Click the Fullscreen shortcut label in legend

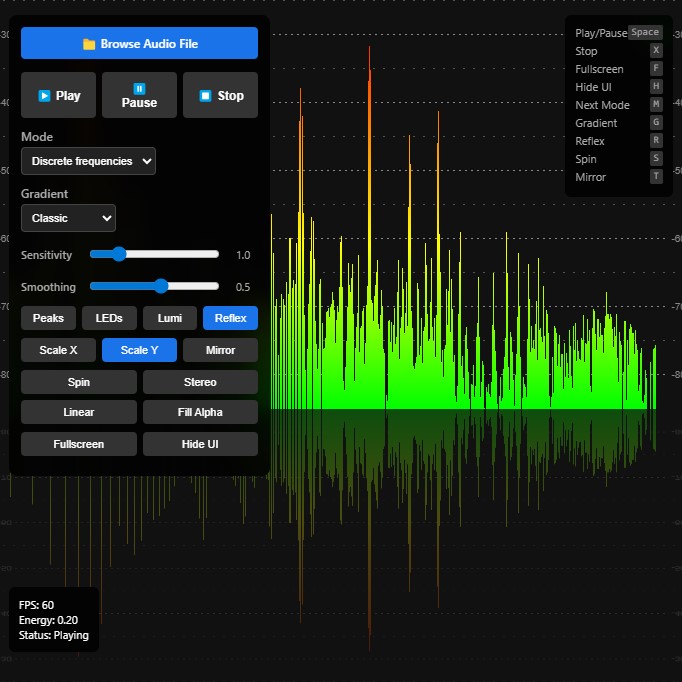point(599,69)
